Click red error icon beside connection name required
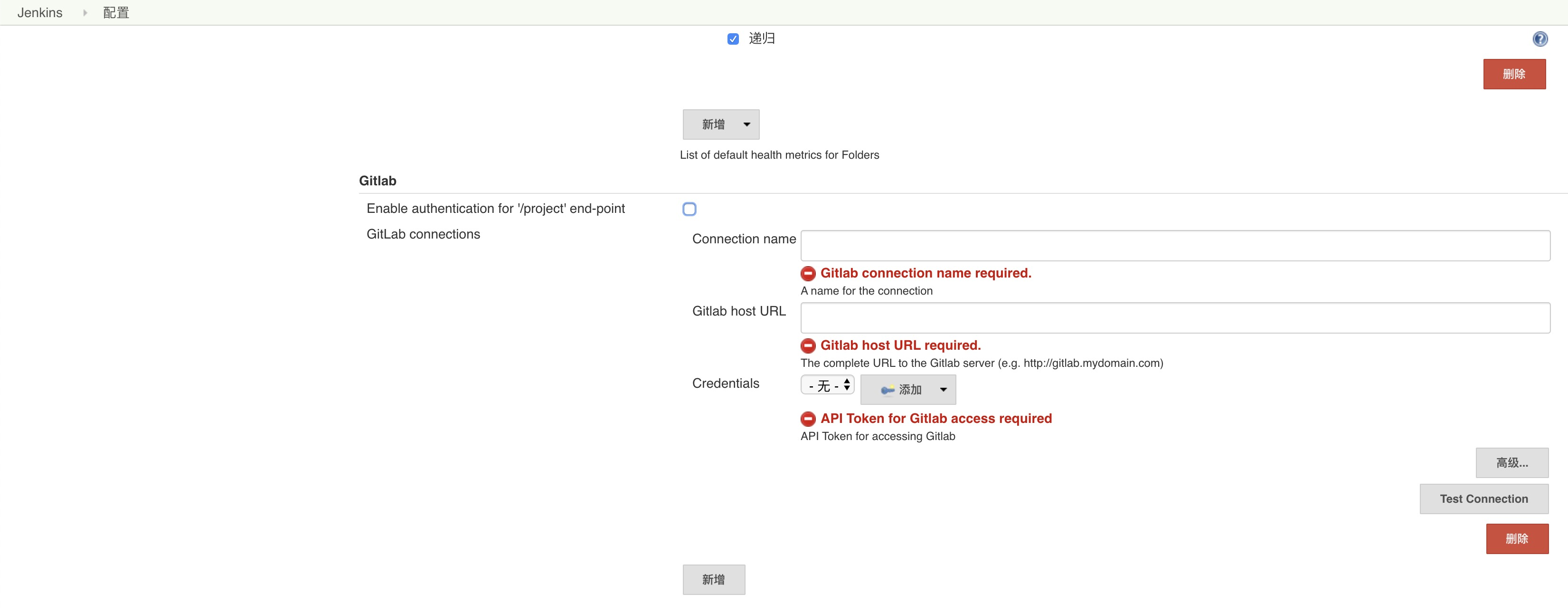Image resolution: width=1568 pixels, height=613 pixels. [x=808, y=274]
